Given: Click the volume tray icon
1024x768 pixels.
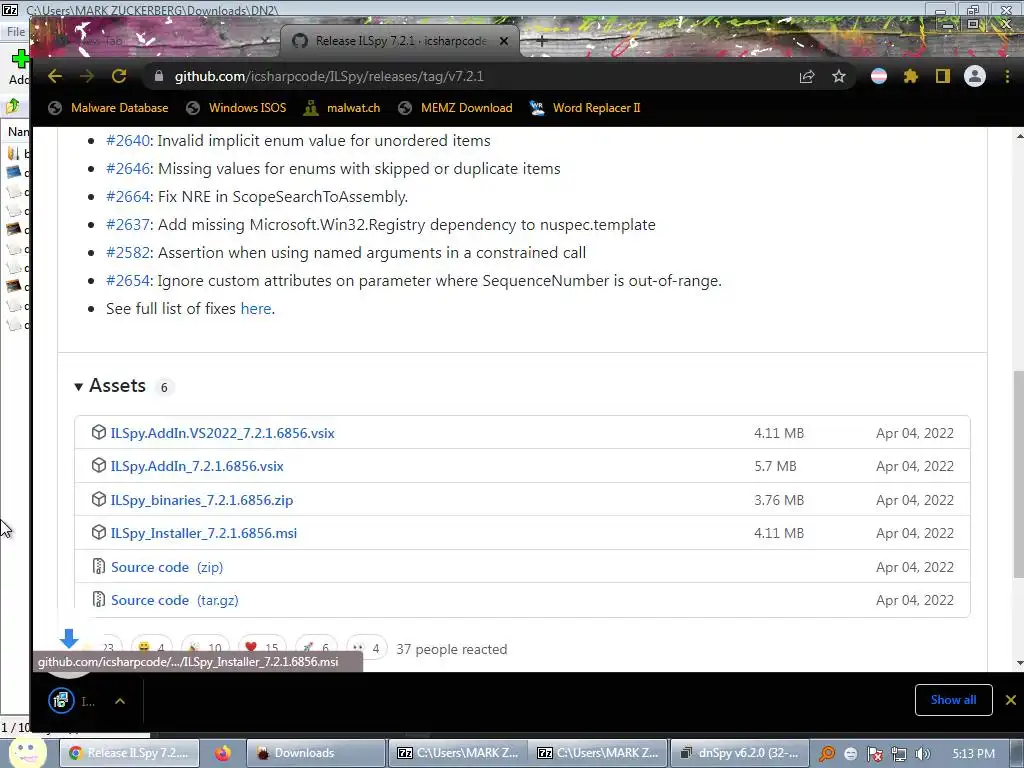Looking at the screenshot, I should [922, 754].
